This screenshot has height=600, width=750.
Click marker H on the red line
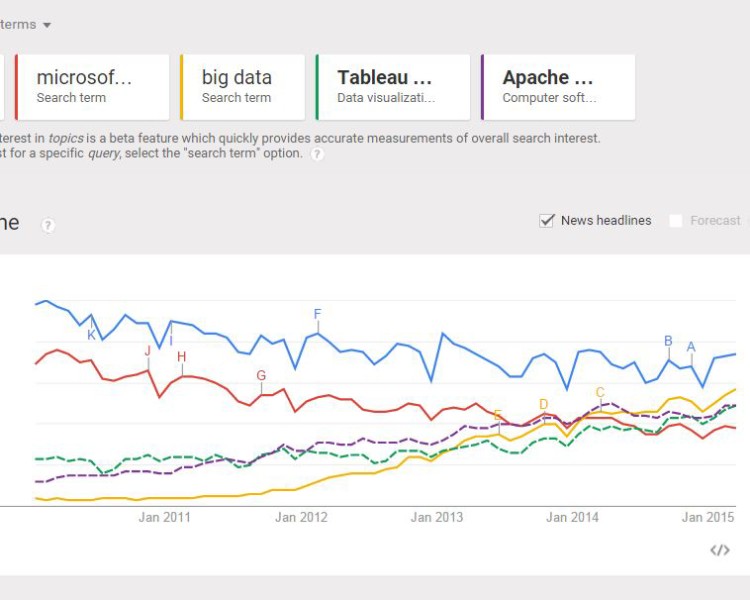[181, 357]
